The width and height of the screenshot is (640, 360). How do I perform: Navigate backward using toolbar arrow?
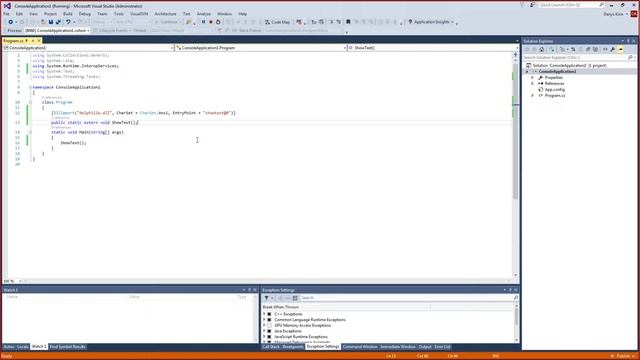tap(11, 22)
